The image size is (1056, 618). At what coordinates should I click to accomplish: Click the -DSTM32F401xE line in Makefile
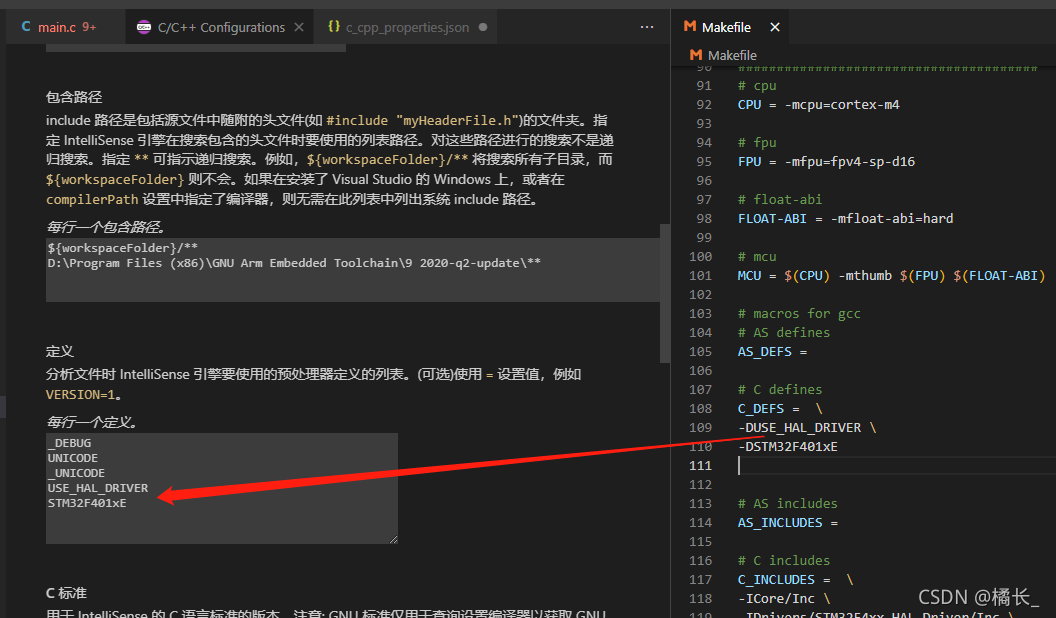tap(788, 446)
